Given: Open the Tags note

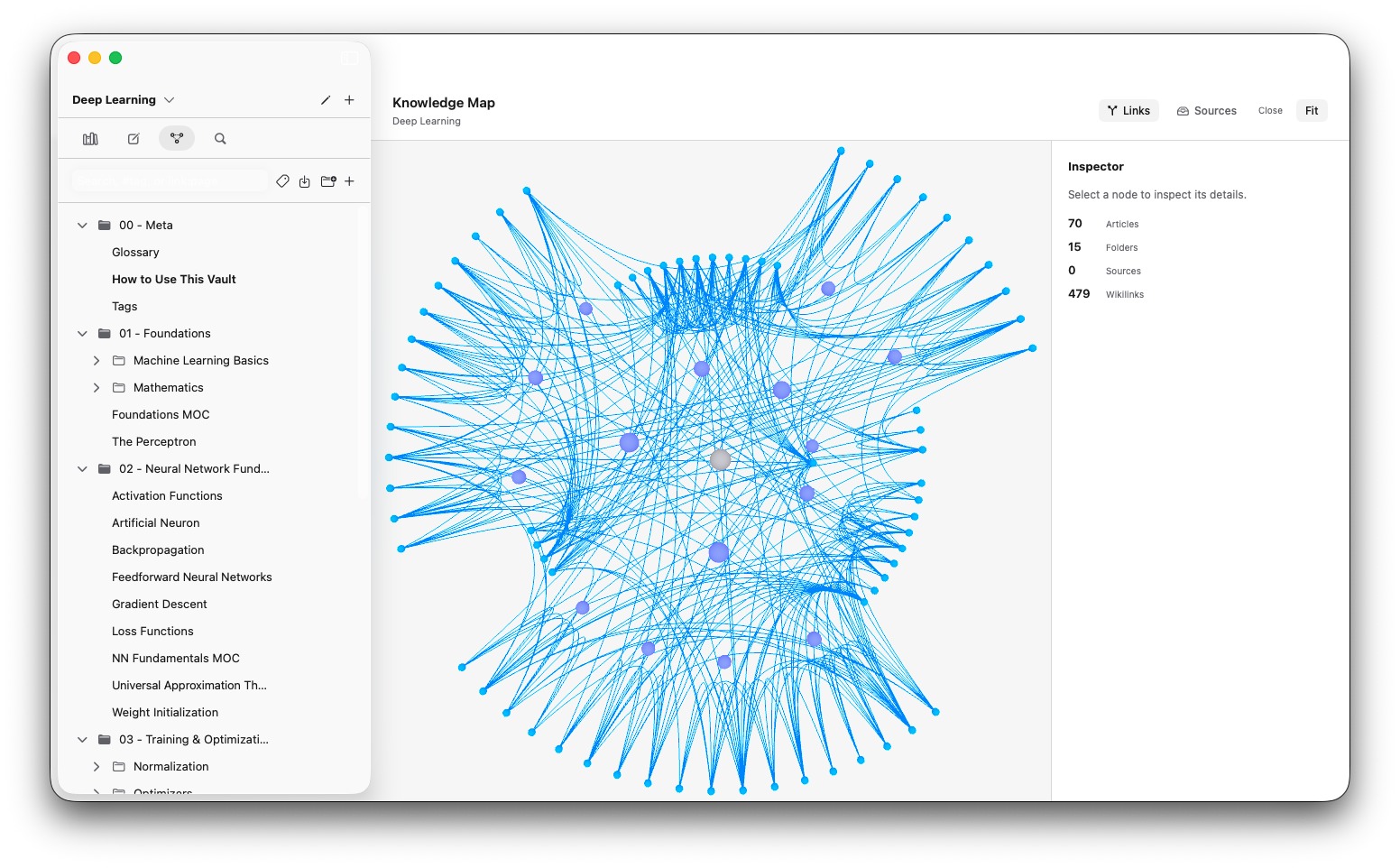Looking at the screenshot, I should (x=124, y=307).
